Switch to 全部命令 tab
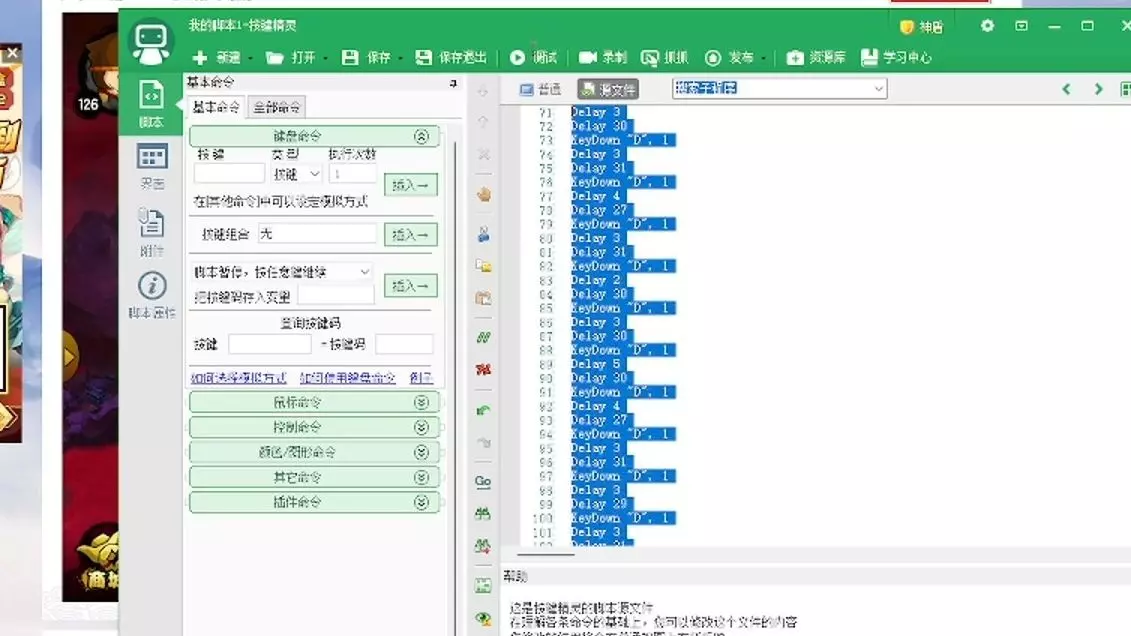This screenshot has height=636, width=1131. pos(276,107)
